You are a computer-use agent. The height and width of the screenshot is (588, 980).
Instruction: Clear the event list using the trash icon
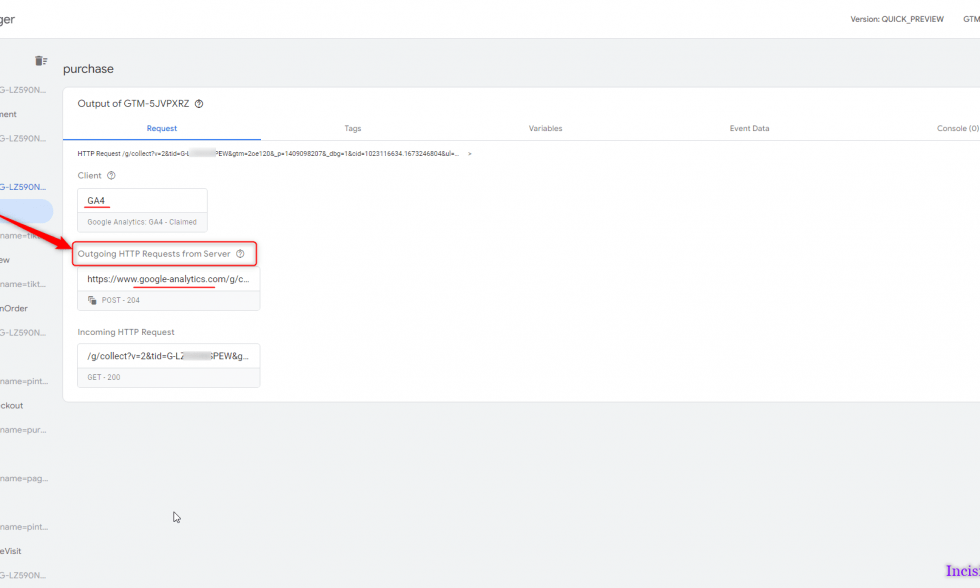pyautogui.click(x=40, y=60)
